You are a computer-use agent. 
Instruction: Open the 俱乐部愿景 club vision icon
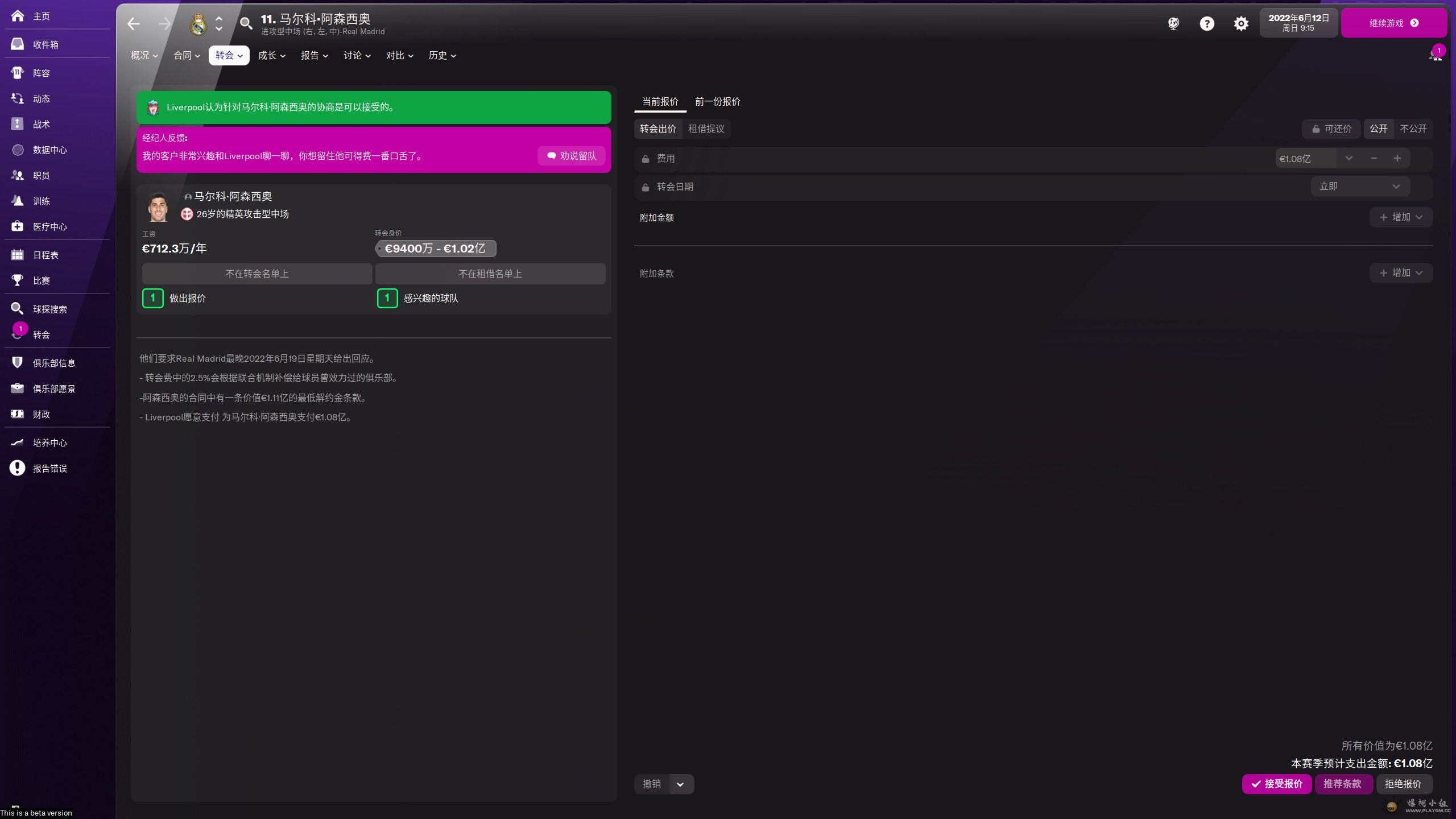point(18,388)
